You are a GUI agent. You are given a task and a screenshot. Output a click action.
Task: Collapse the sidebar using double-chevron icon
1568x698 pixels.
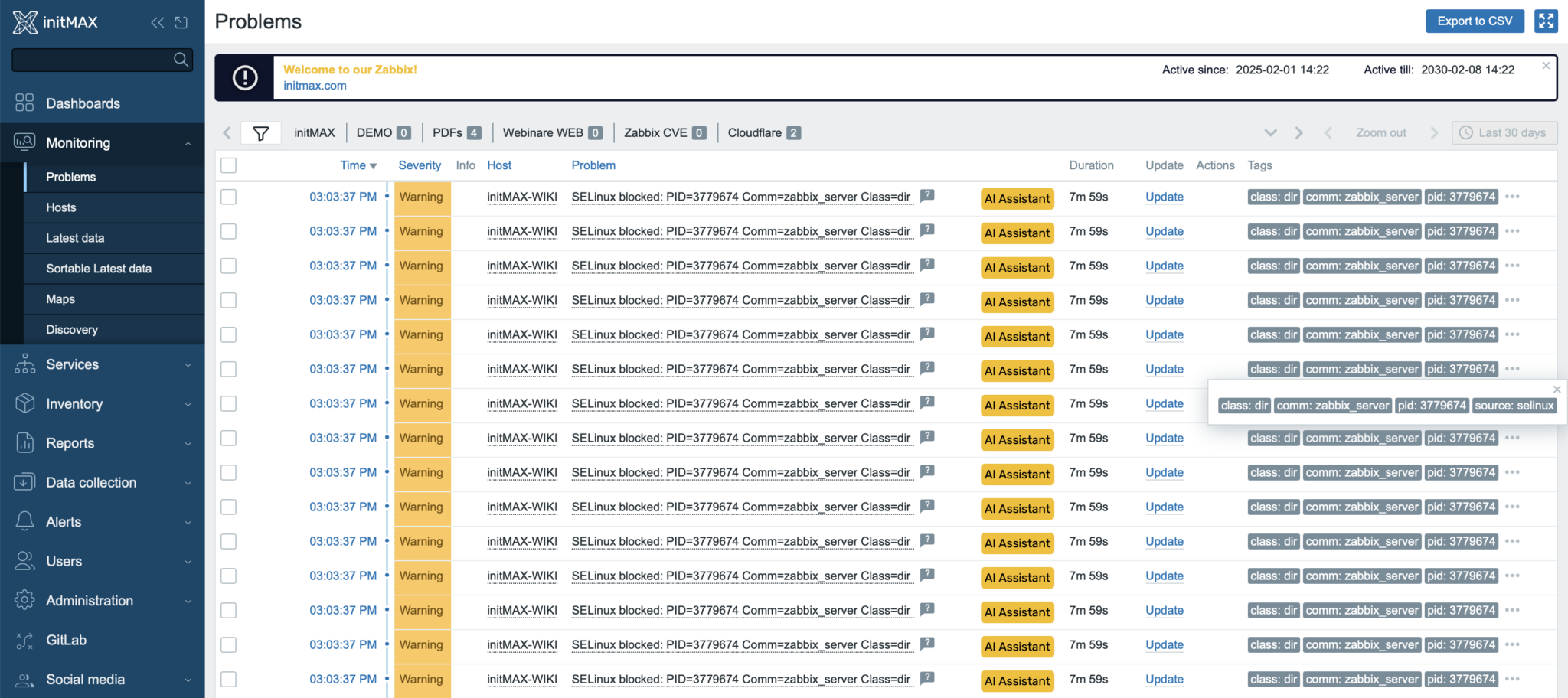click(x=156, y=22)
